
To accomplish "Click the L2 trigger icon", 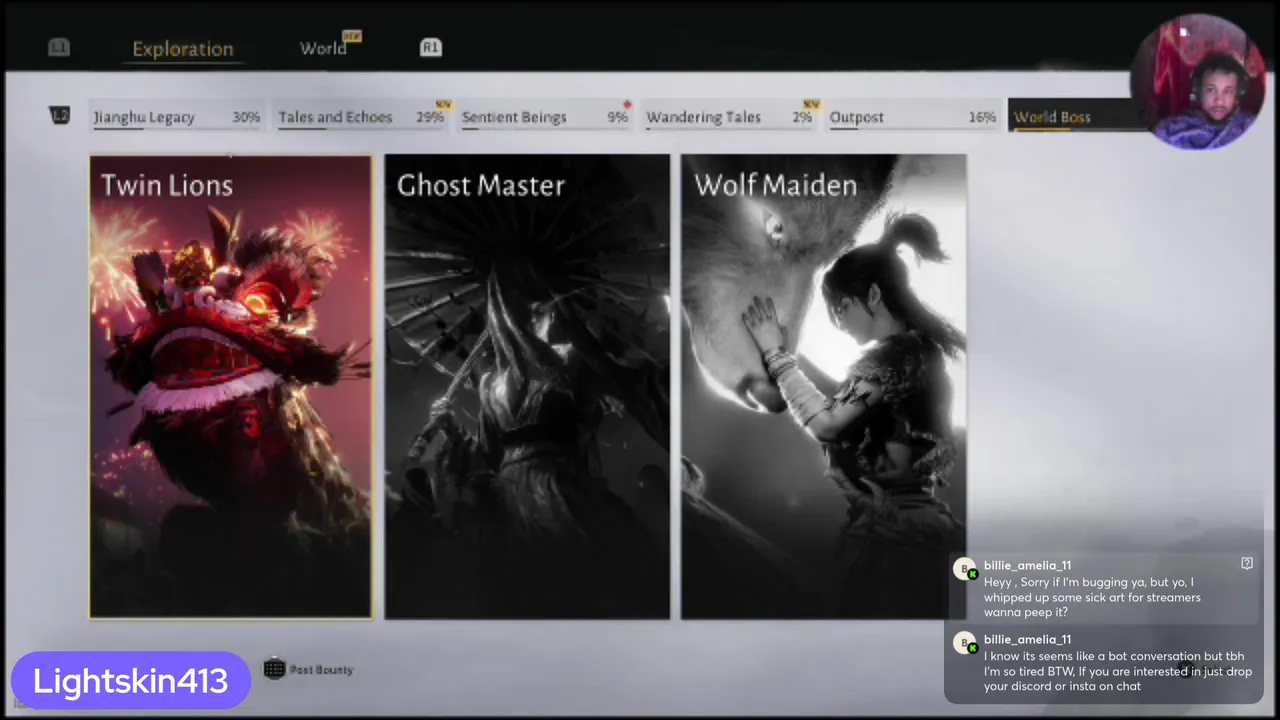I will tap(60, 116).
